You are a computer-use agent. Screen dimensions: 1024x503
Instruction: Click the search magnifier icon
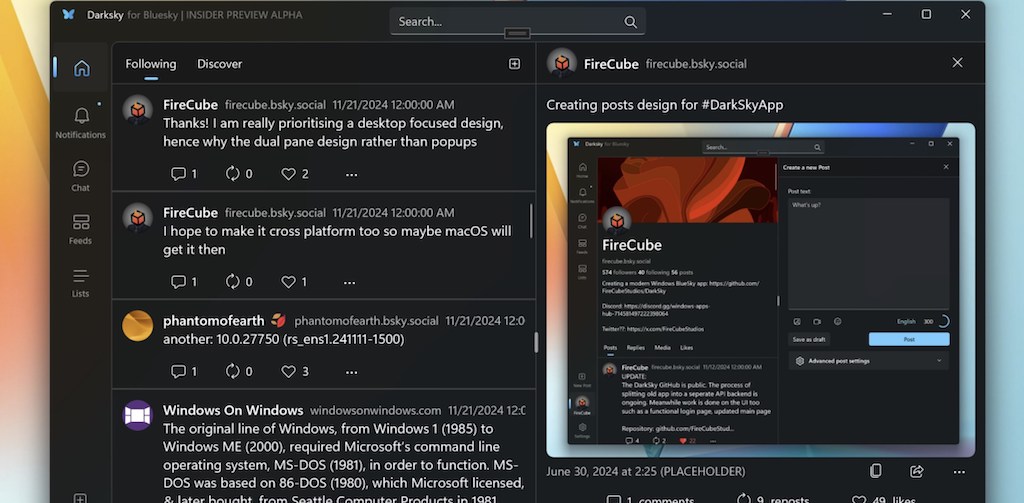pos(630,22)
